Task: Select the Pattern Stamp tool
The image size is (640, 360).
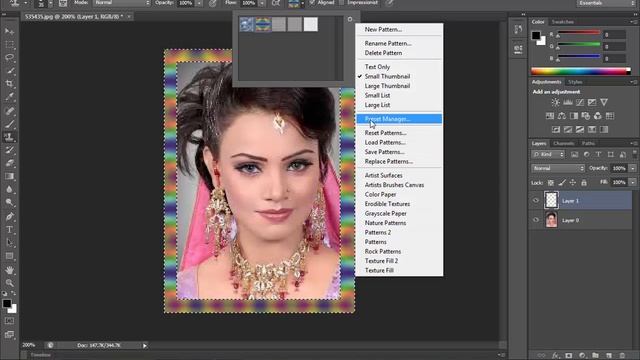Action: tap(9, 137)
